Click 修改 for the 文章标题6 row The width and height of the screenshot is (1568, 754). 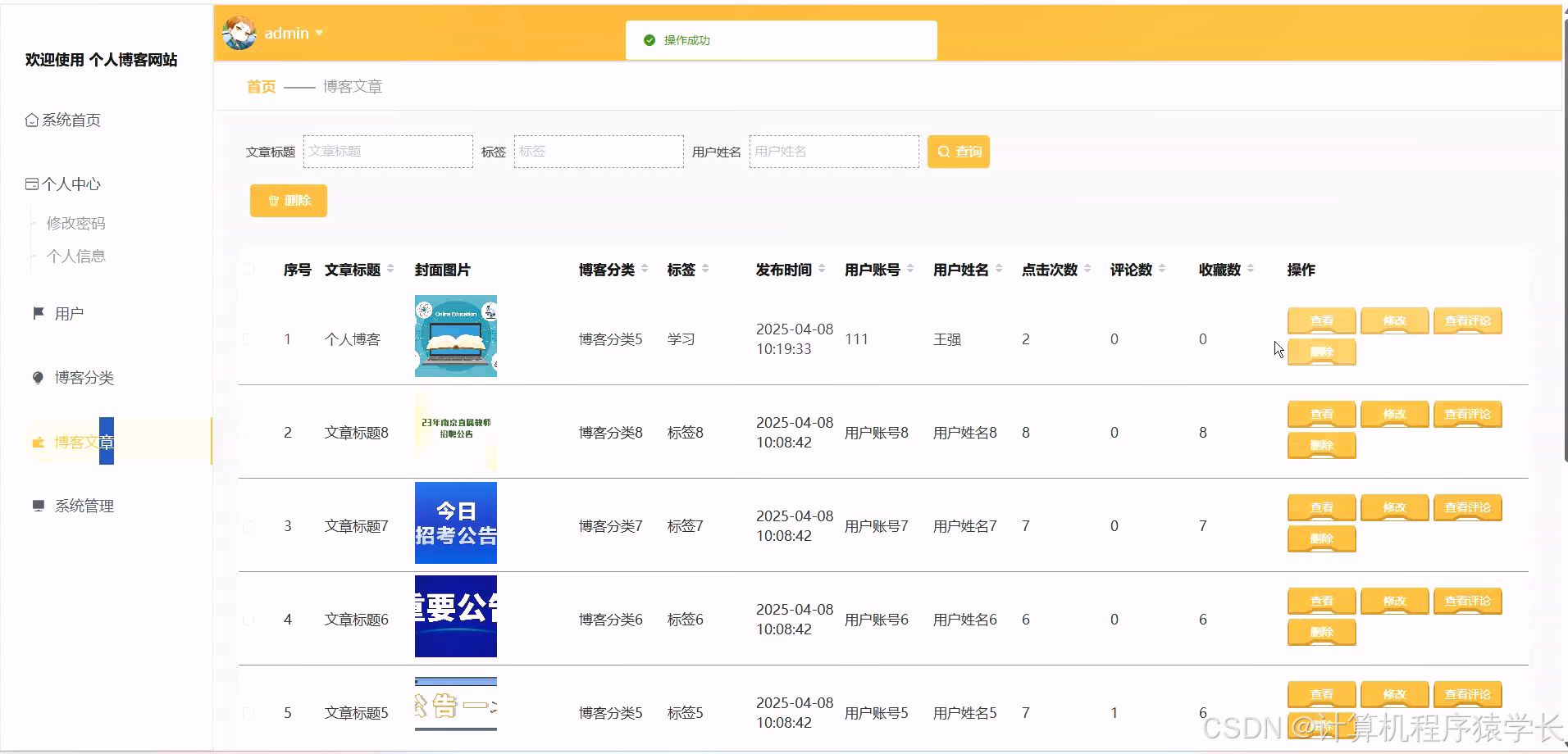point(1395,601)
